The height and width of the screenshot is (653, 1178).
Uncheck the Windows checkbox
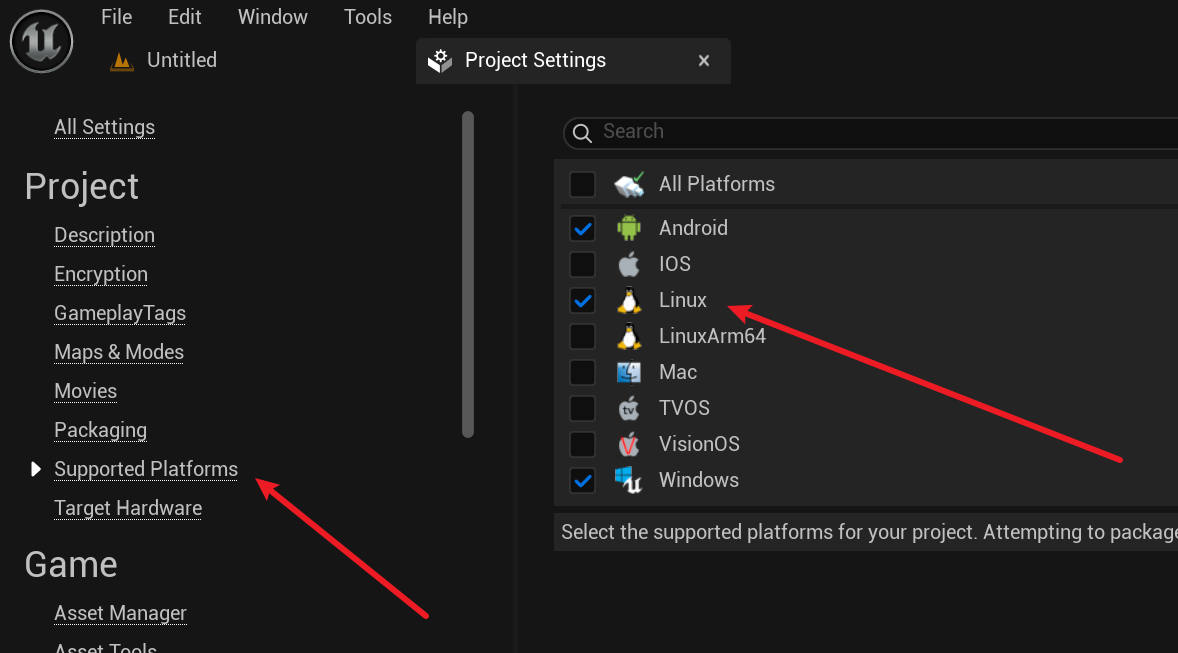tap(582, 481)
